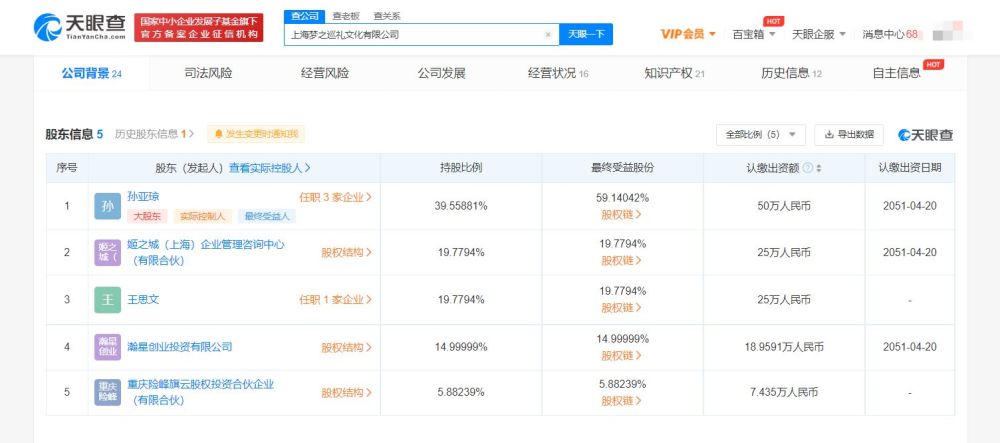The image size is (1000, 443).
Task: Sort by 认缴出资额 using sort arrows
Action: click(819, 168)
